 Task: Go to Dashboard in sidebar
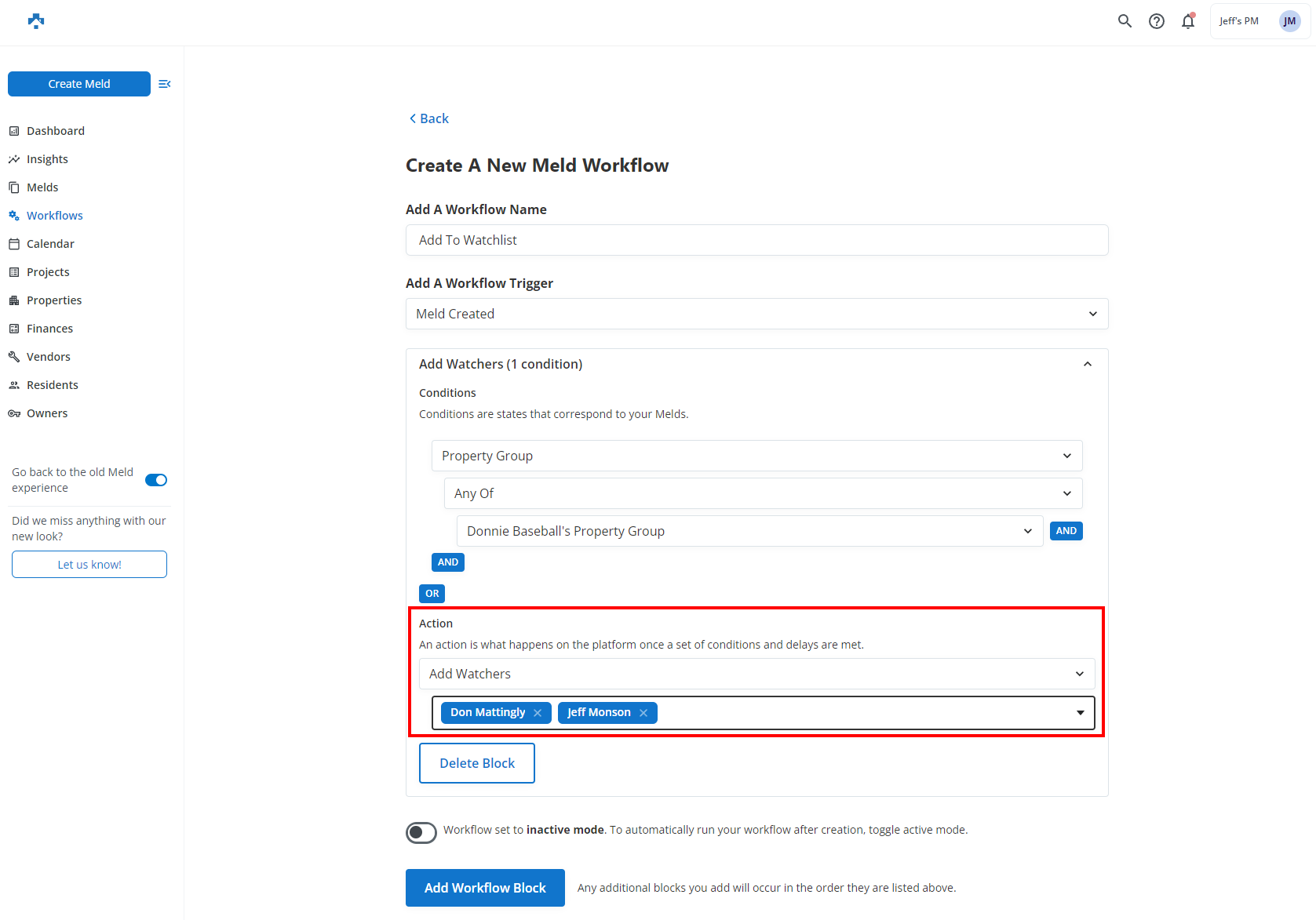click(55, 131)
